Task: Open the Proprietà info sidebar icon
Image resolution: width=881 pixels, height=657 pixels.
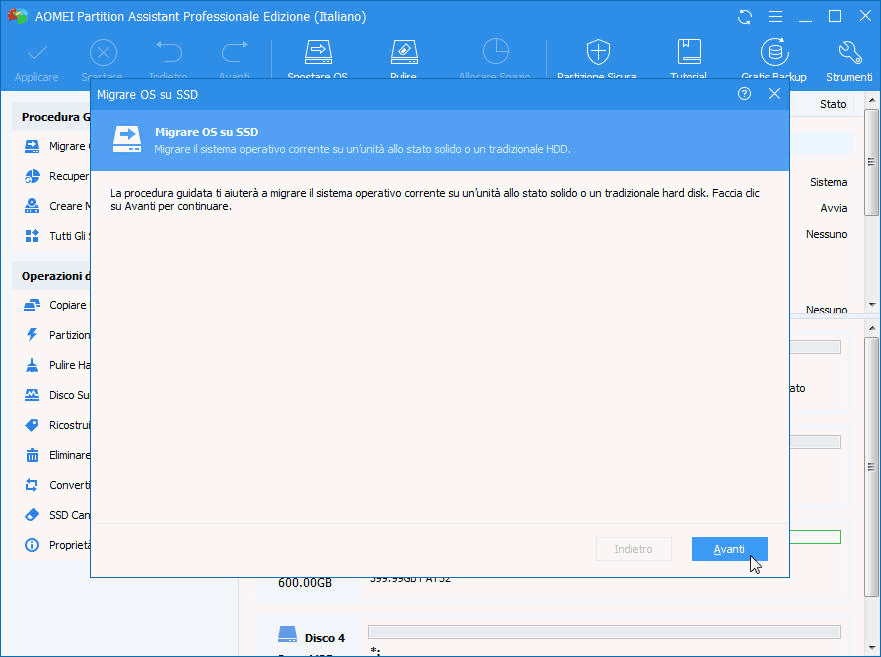Action: pos(32,545)
